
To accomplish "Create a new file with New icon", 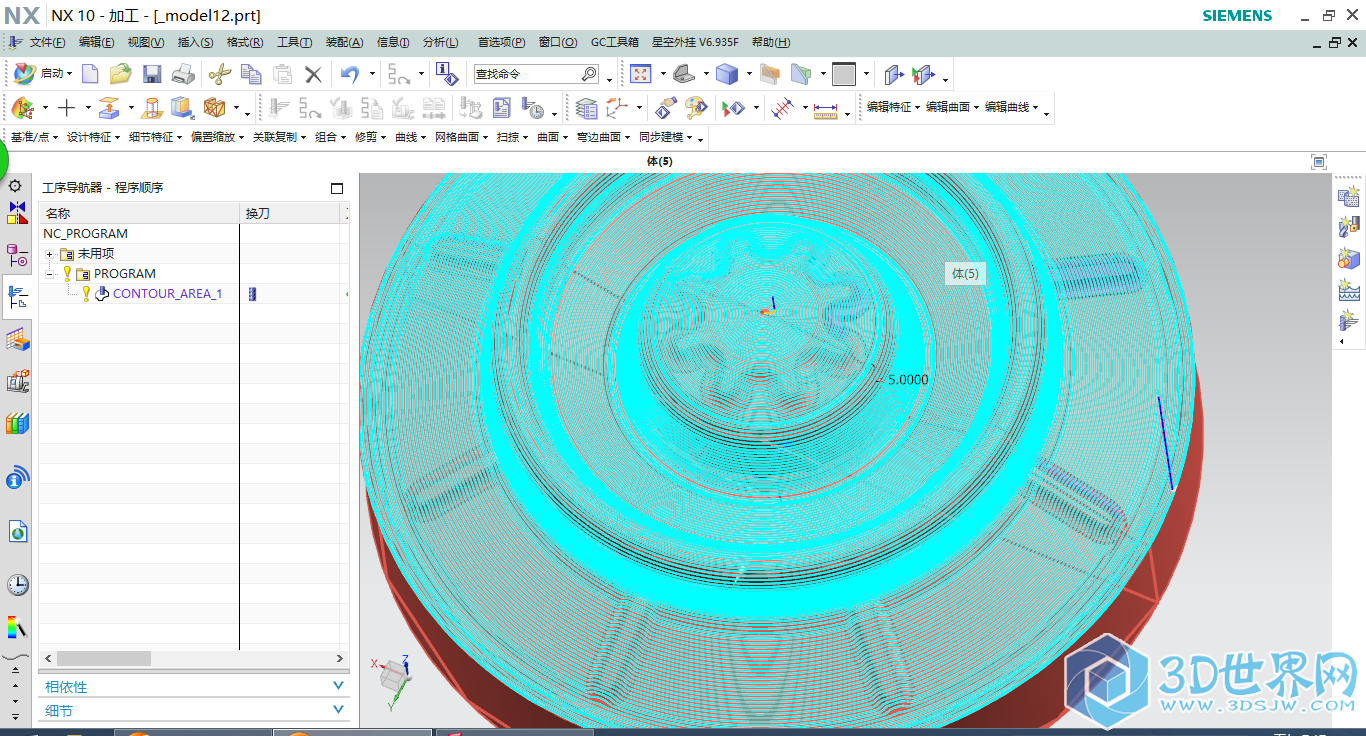I will (90, 73).
